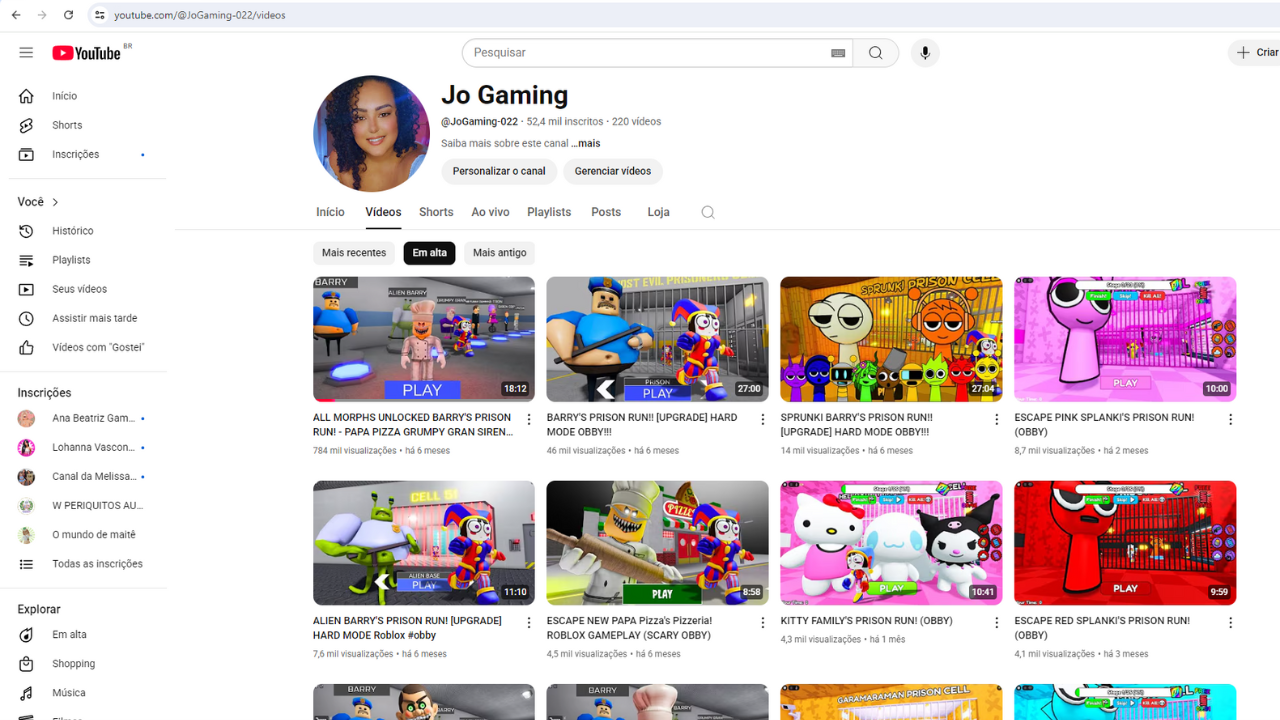1280x720 pixels.
Task: Open options menu for KITTY FAMILY'S PRISON RUN video
Action: (x=996, y=623)
